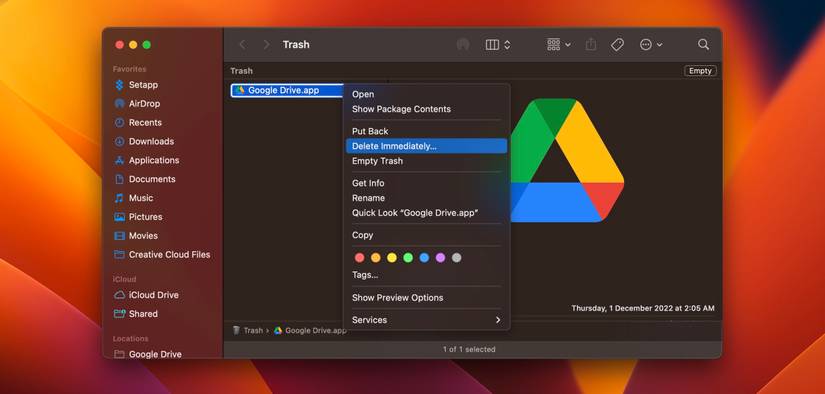825x394 pixels.
Task: Apply the green tag color
Action: click(408, 258)
